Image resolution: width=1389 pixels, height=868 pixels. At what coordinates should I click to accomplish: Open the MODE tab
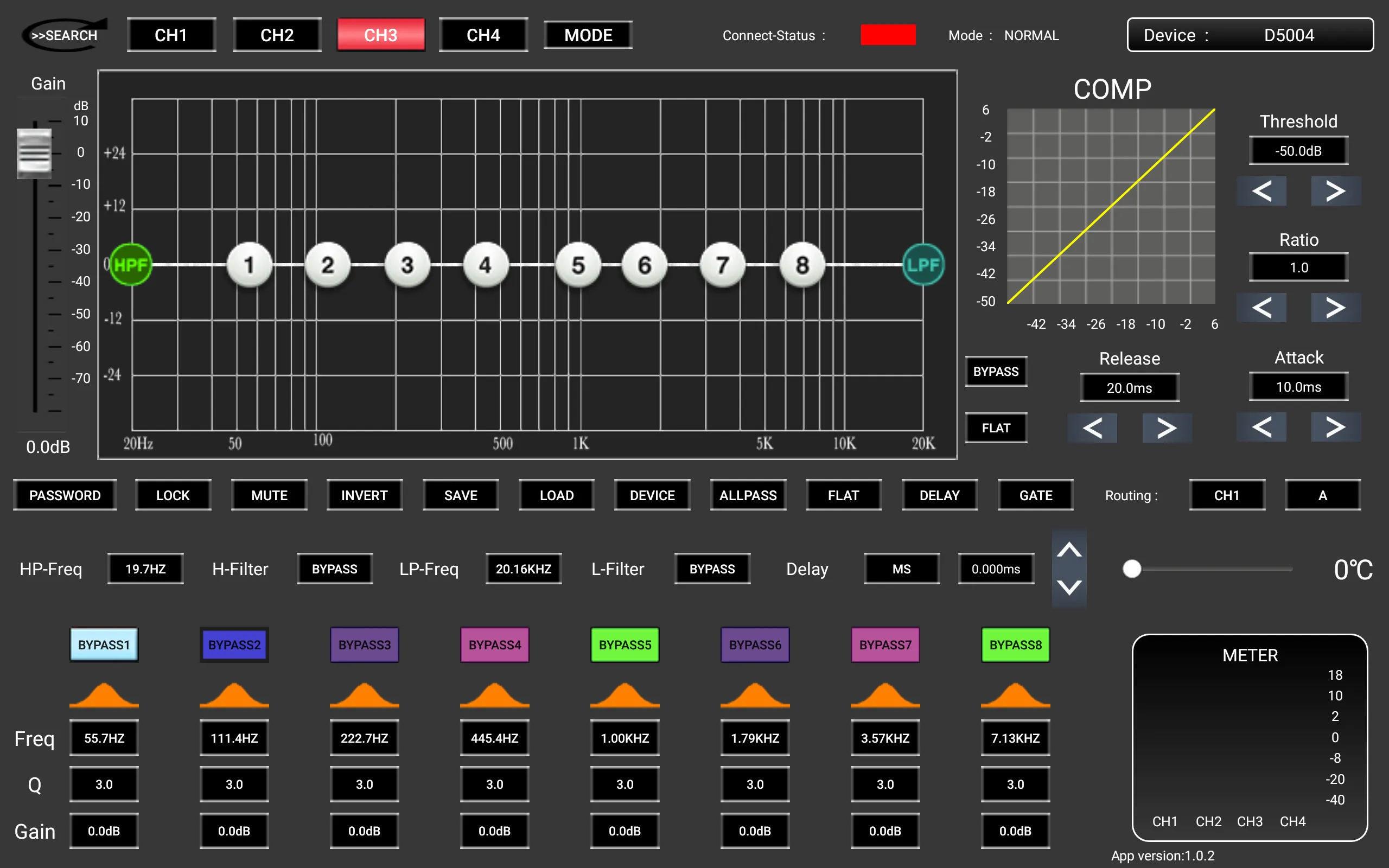(588, 35)
